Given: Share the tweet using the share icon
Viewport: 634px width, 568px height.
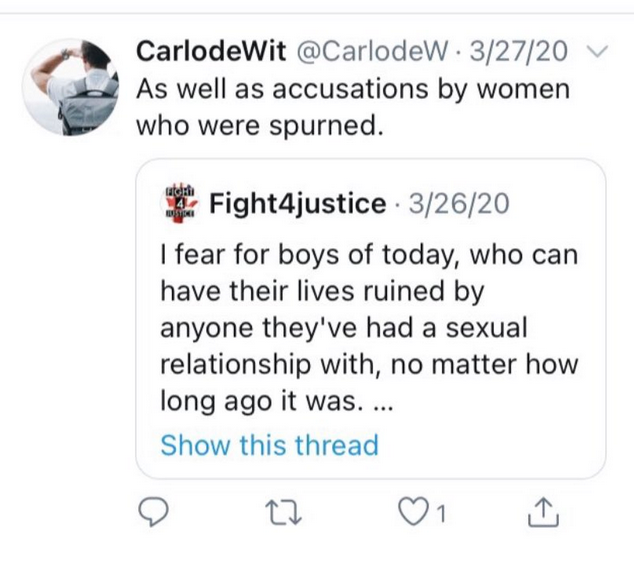Looking at the screenshot, I should (543, 513).
